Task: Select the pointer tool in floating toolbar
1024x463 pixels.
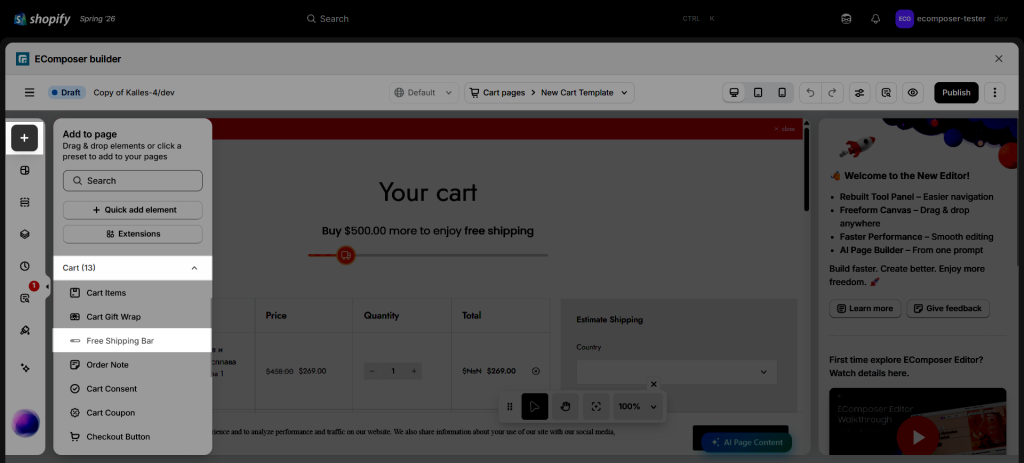Action: point(534,406)
